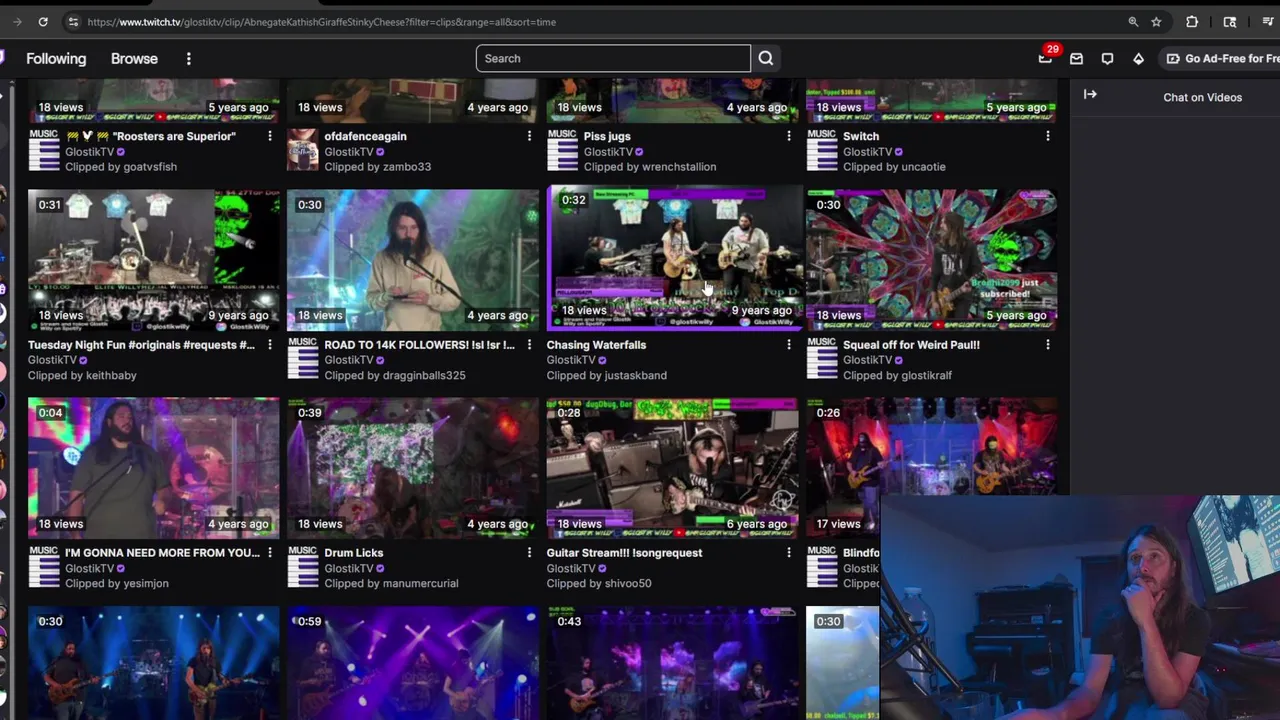Open options menu for Switch clip
This screenshot has height=720, width=1280.
[x=1047, y=136]
